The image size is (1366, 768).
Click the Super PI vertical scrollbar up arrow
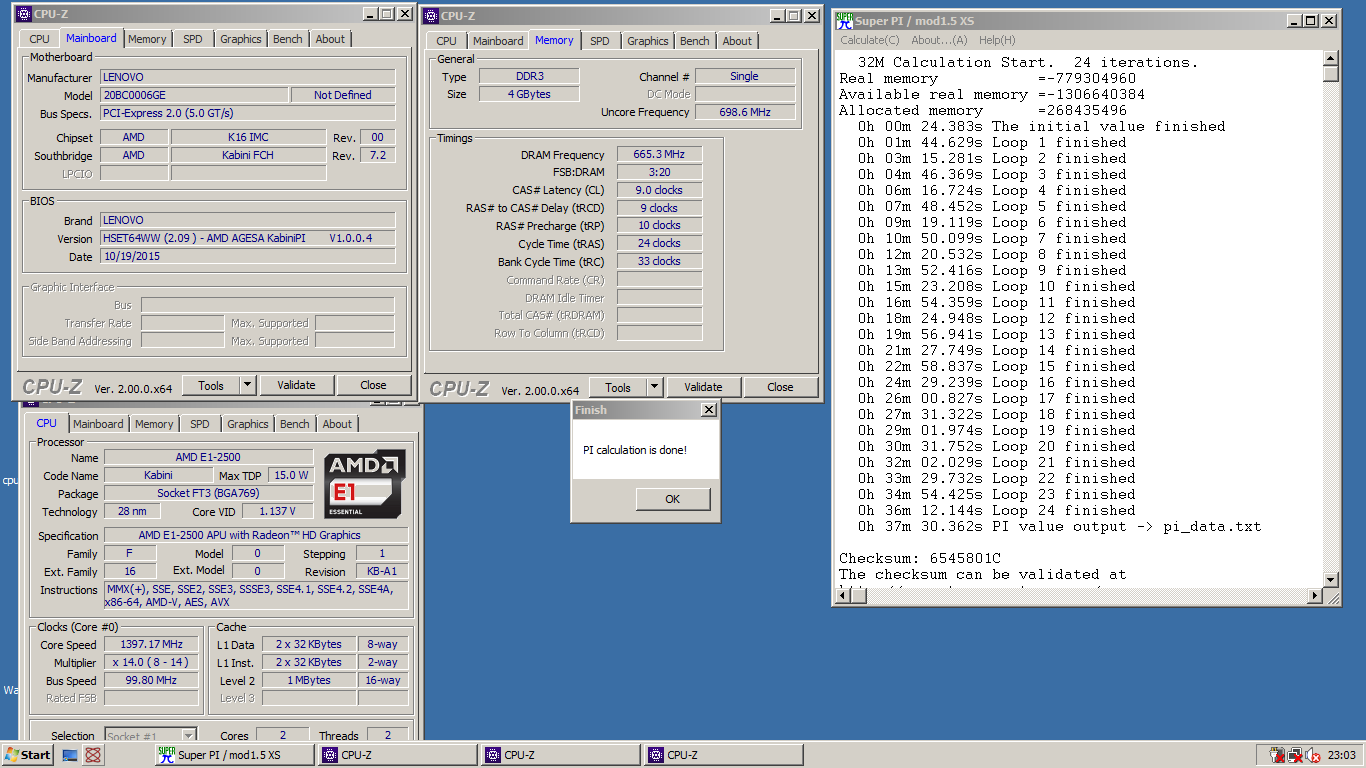(1330, 58)
